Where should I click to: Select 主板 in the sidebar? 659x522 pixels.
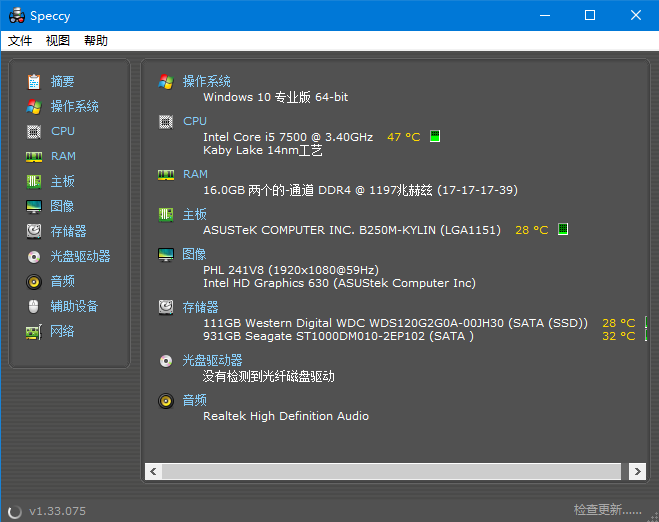click(x=63, y=182)
